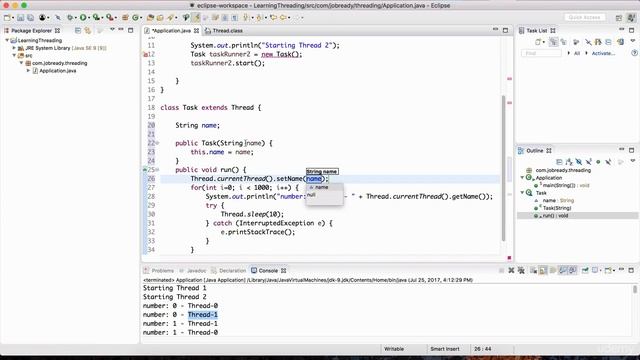640x360 pixels.
Task: Toggle Hide Fields in Outline toolbar
Action: click(x=579, y=162)
